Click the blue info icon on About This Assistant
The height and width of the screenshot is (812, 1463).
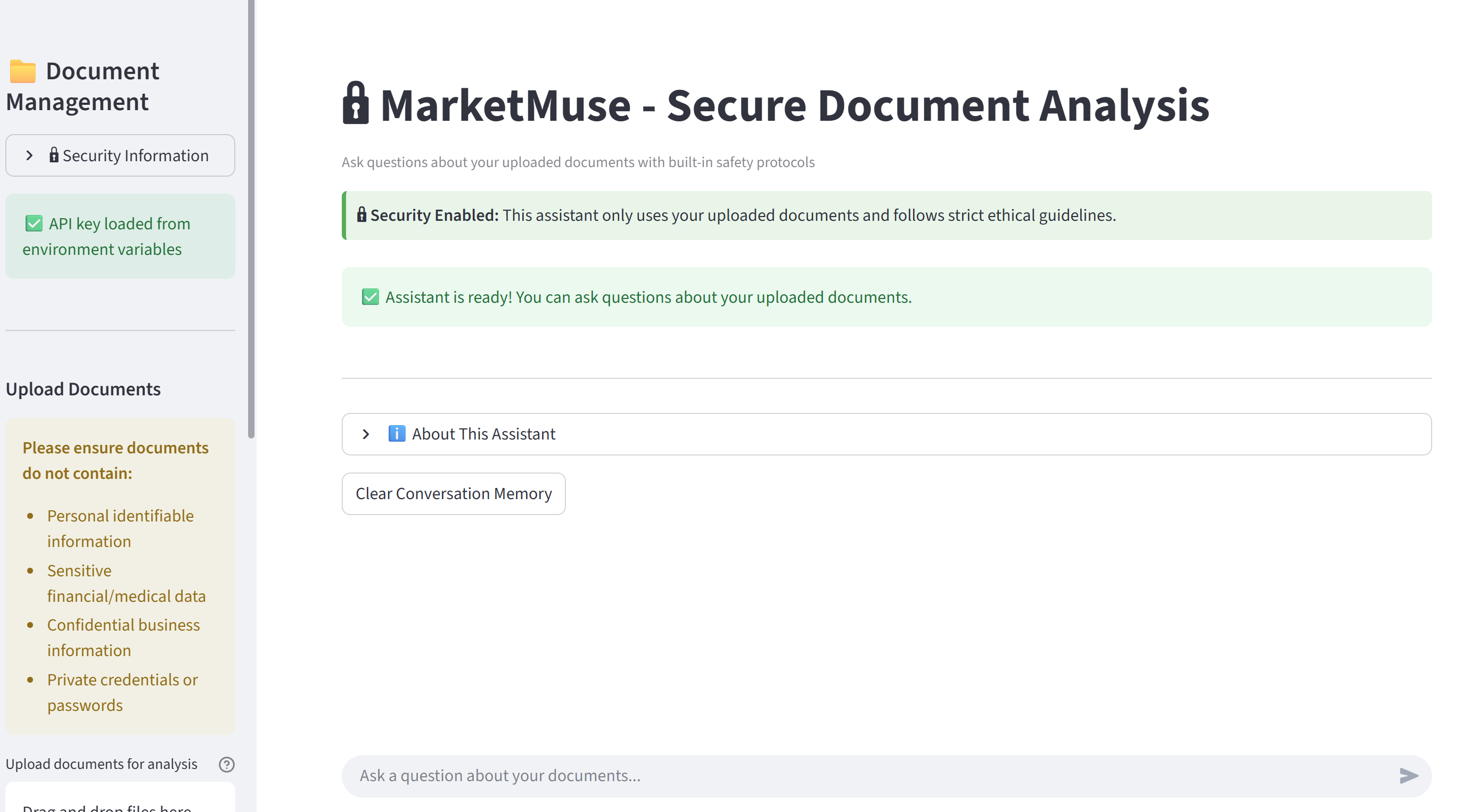click(397, 434)
